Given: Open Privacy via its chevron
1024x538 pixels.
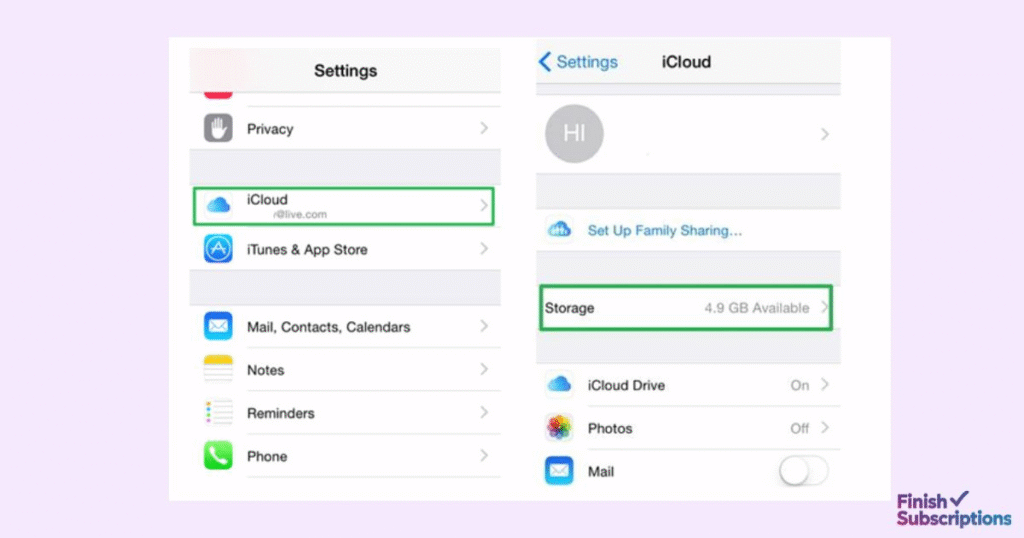Looking at the screenshot, I should (484, 128).
